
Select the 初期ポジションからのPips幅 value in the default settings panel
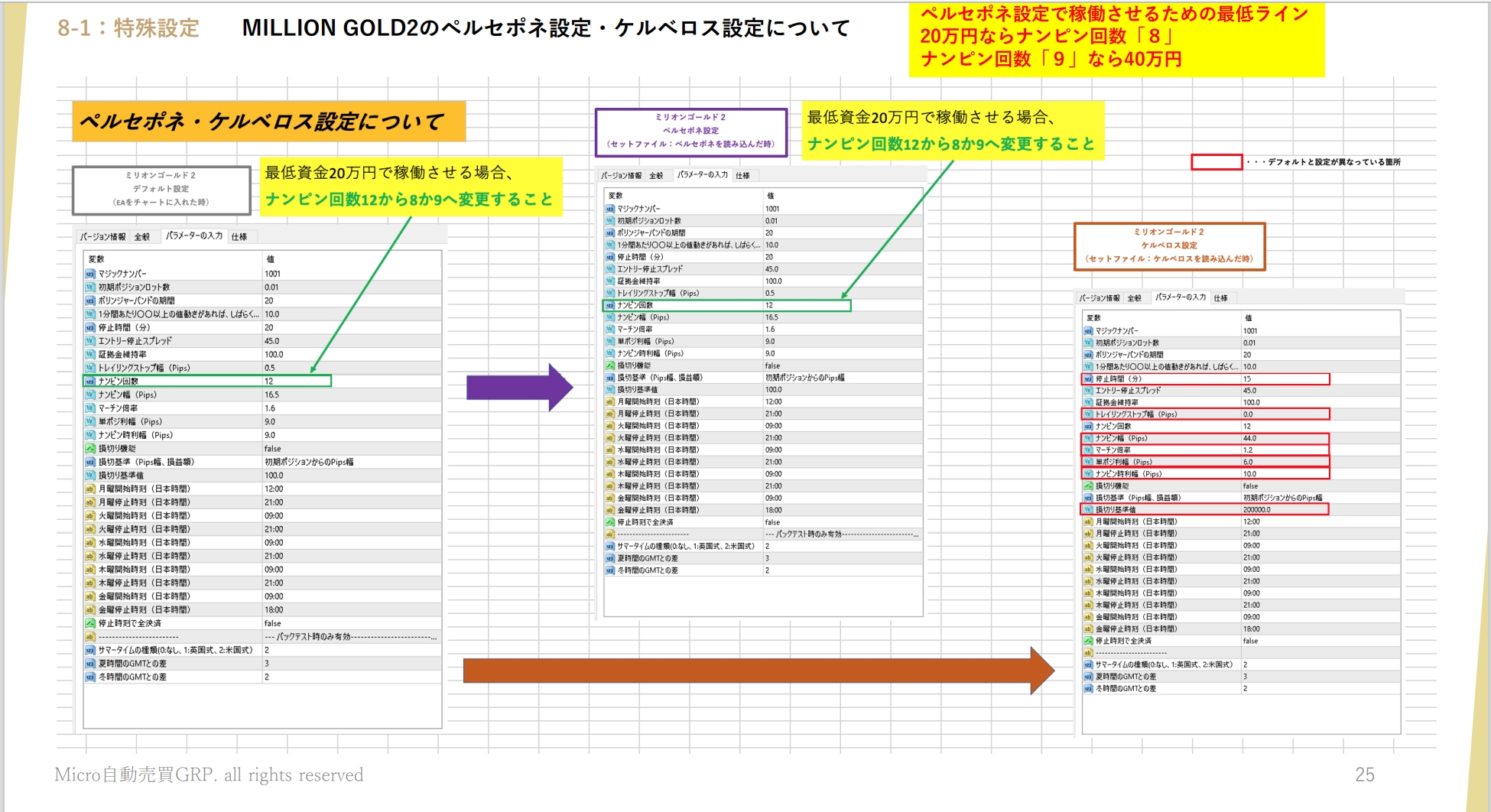(x=309, y=463)
